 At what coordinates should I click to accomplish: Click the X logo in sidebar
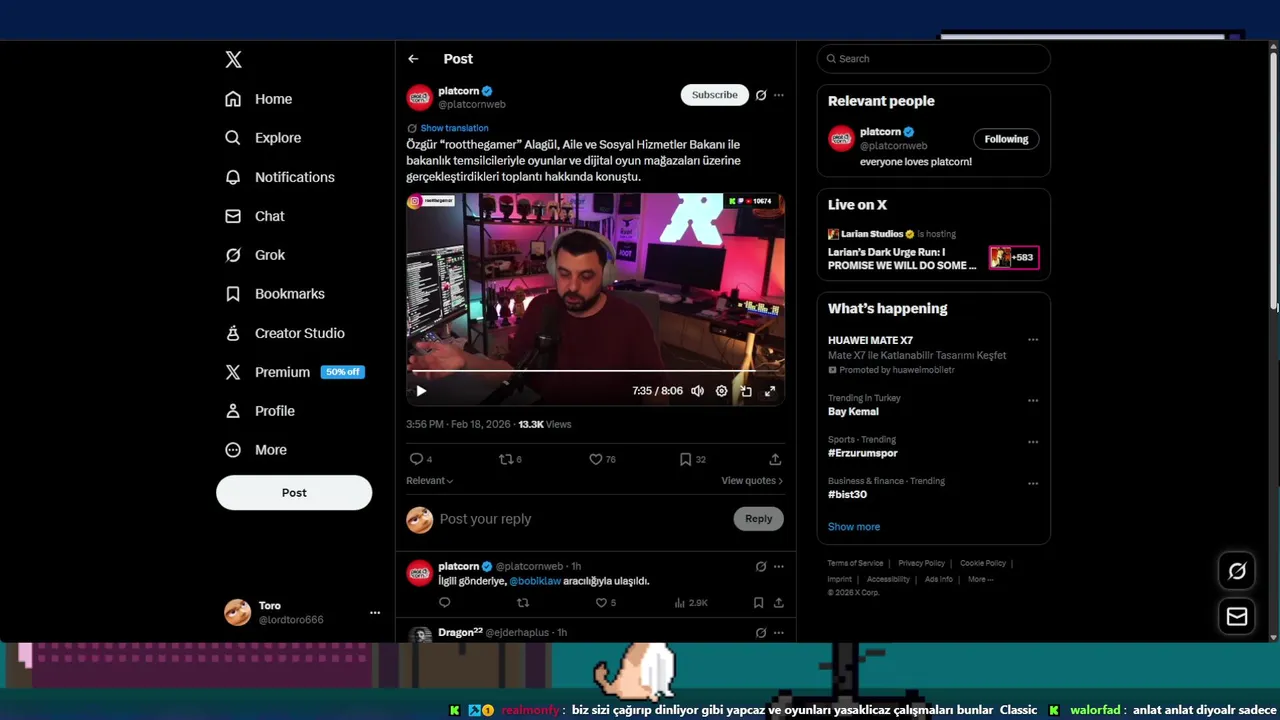[x=233, y=60]
